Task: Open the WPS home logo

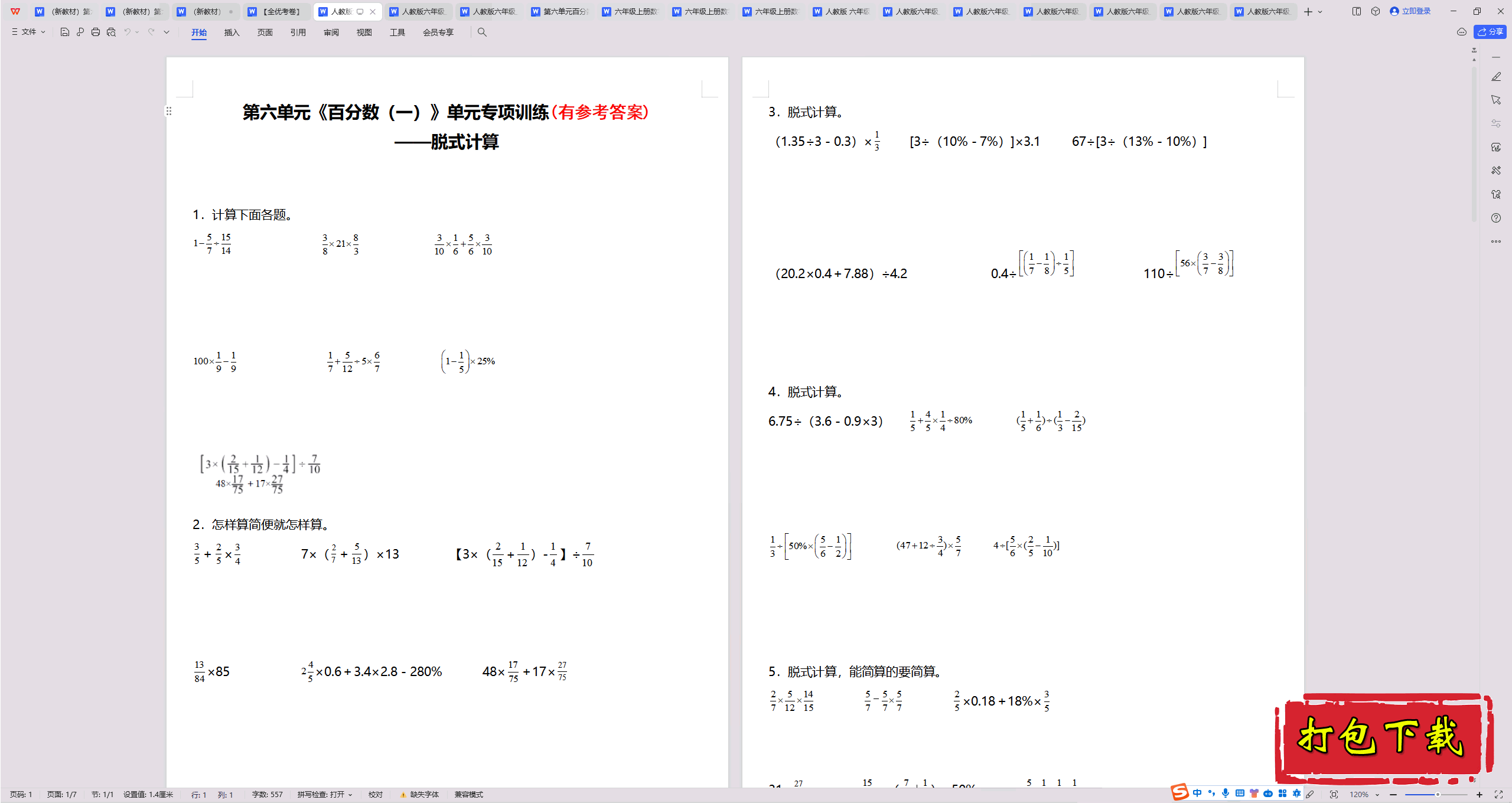Action: pos(15,11)
